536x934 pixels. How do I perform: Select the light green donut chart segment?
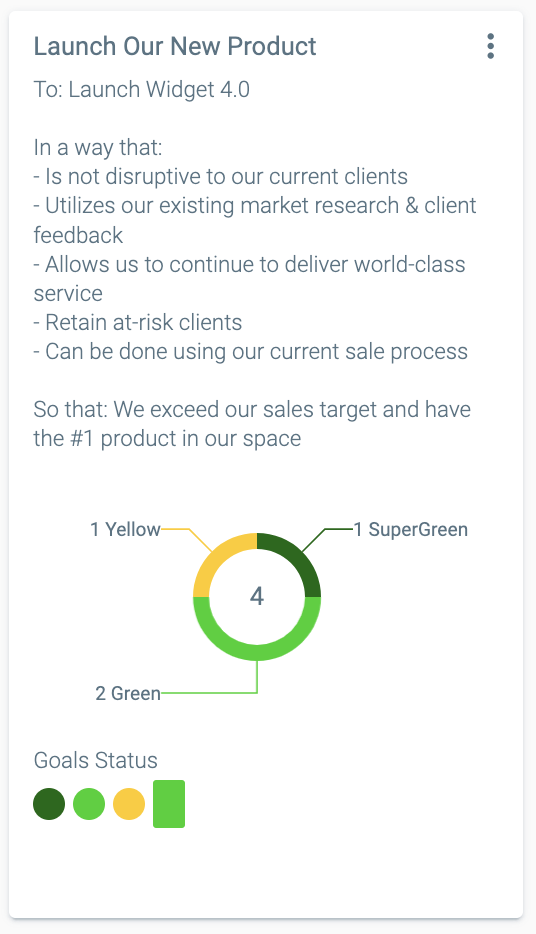point(257,652)
